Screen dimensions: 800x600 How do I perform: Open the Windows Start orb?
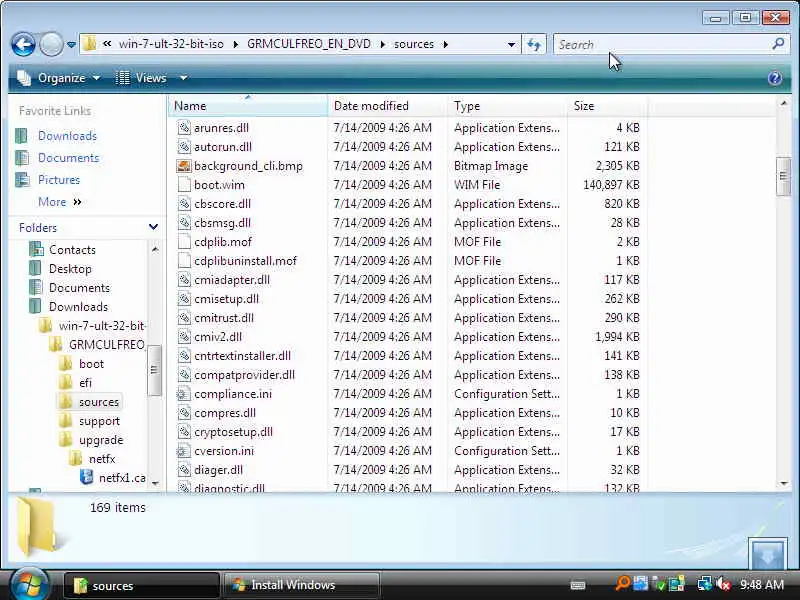coord(29,584)
